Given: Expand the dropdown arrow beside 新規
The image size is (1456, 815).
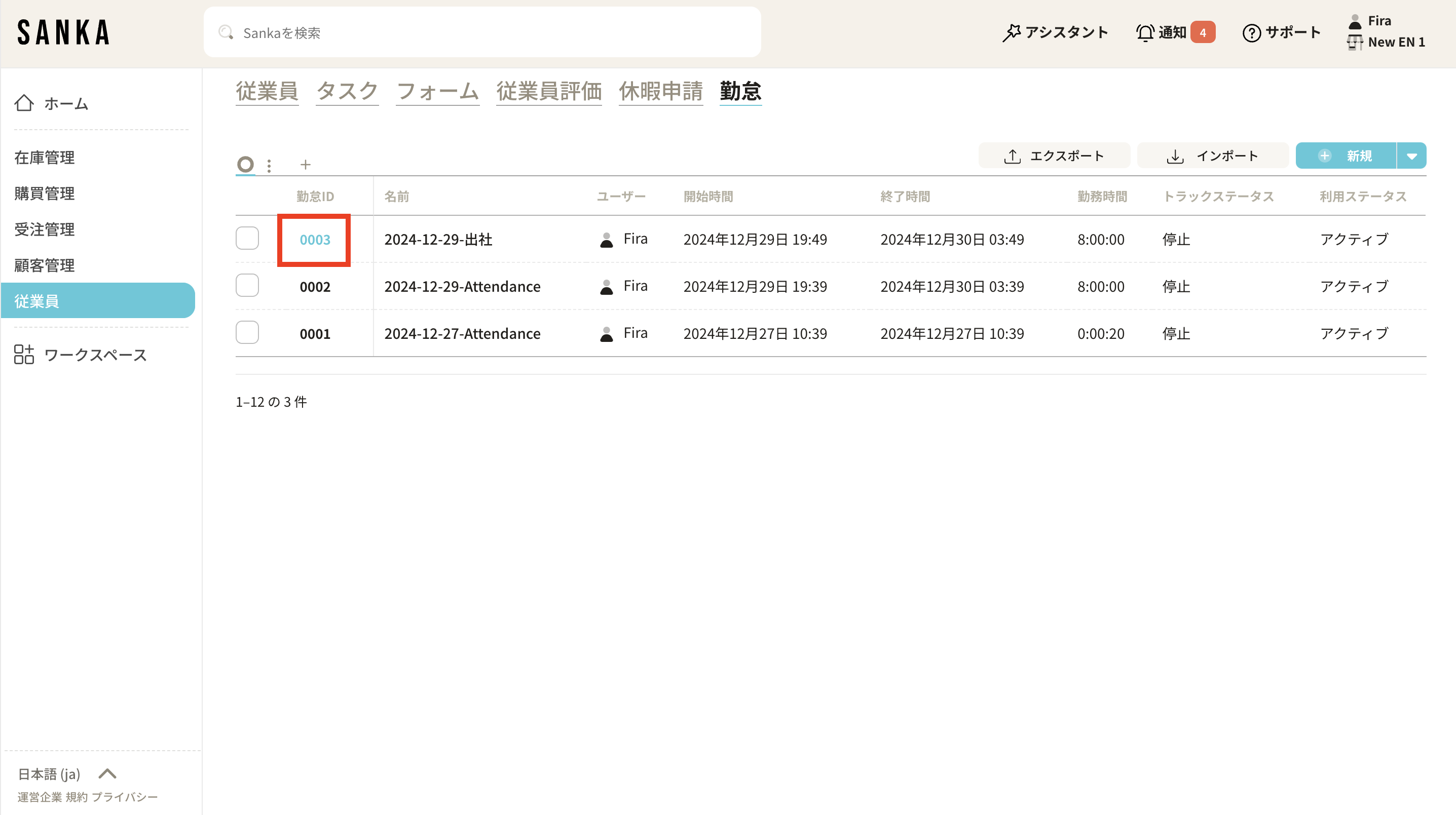Looking at the screenshot, I should [1411, 157].
